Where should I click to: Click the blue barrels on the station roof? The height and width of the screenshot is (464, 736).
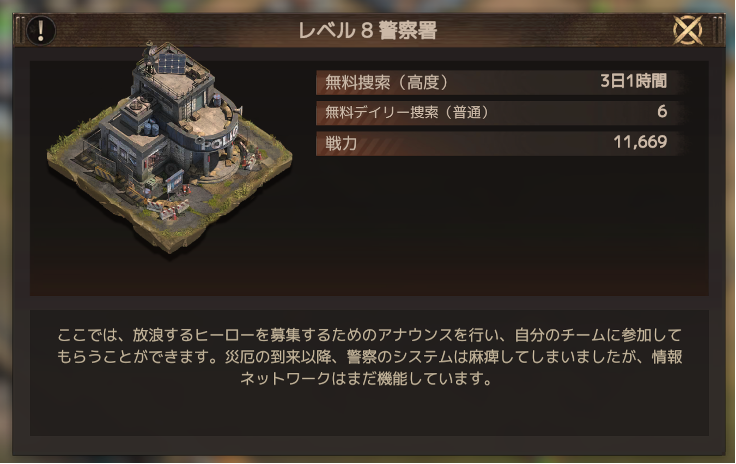(x=151, y=127)
